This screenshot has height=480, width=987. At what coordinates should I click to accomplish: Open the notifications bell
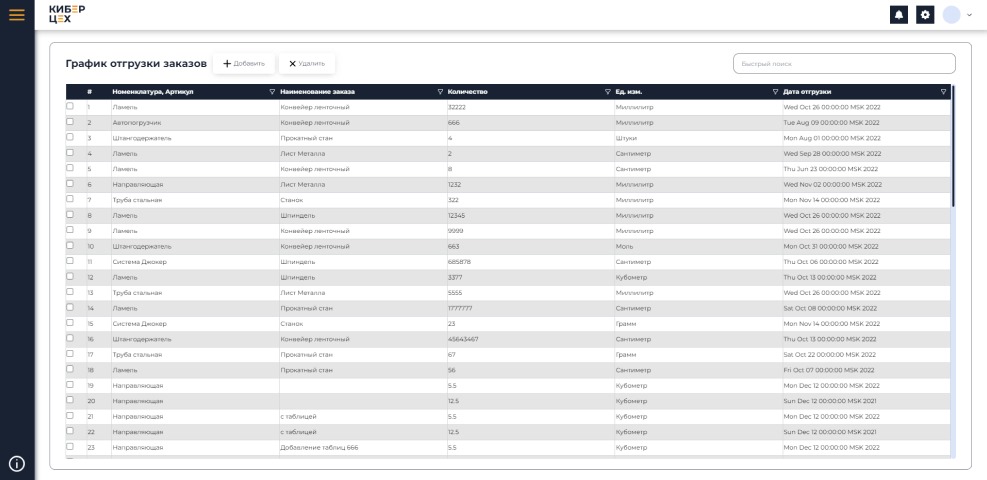[899, 15]
